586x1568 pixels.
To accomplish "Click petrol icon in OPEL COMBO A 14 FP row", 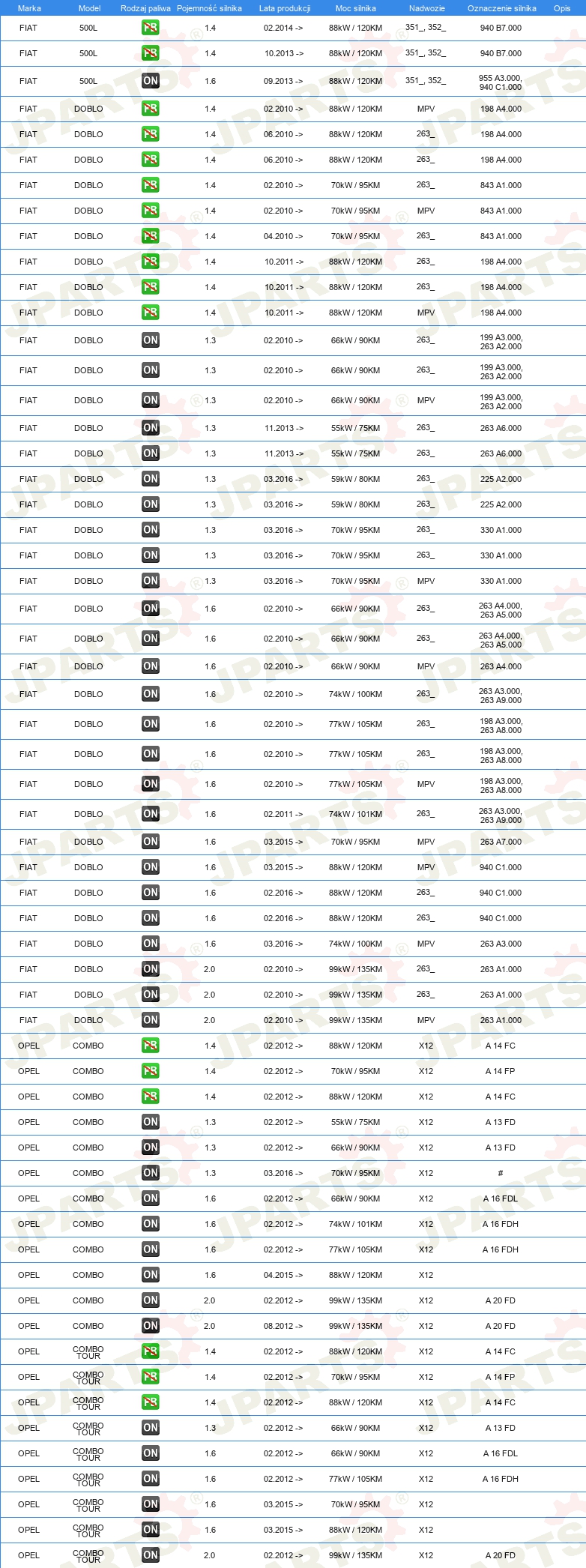I will pyautogui.click(x=151, y=1071).
